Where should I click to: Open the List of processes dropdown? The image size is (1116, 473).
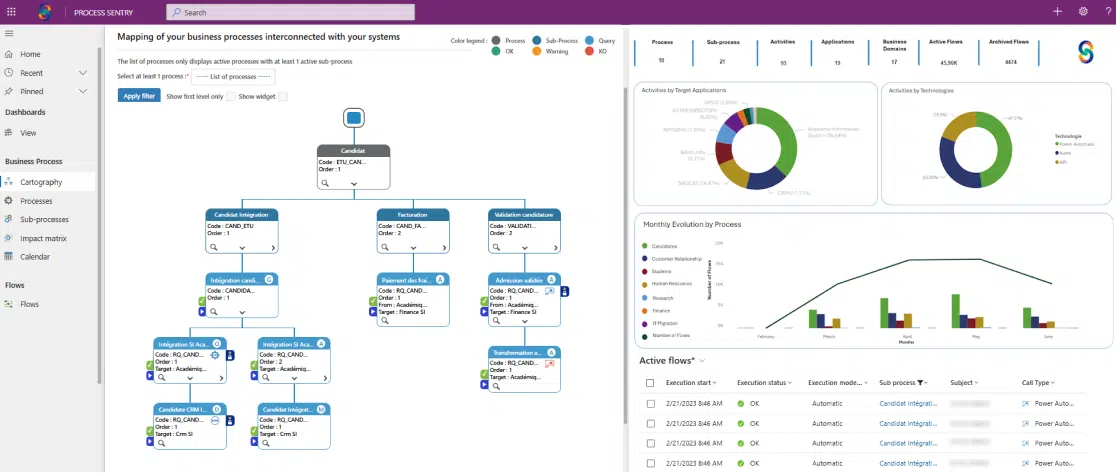[x=233, y=76]
